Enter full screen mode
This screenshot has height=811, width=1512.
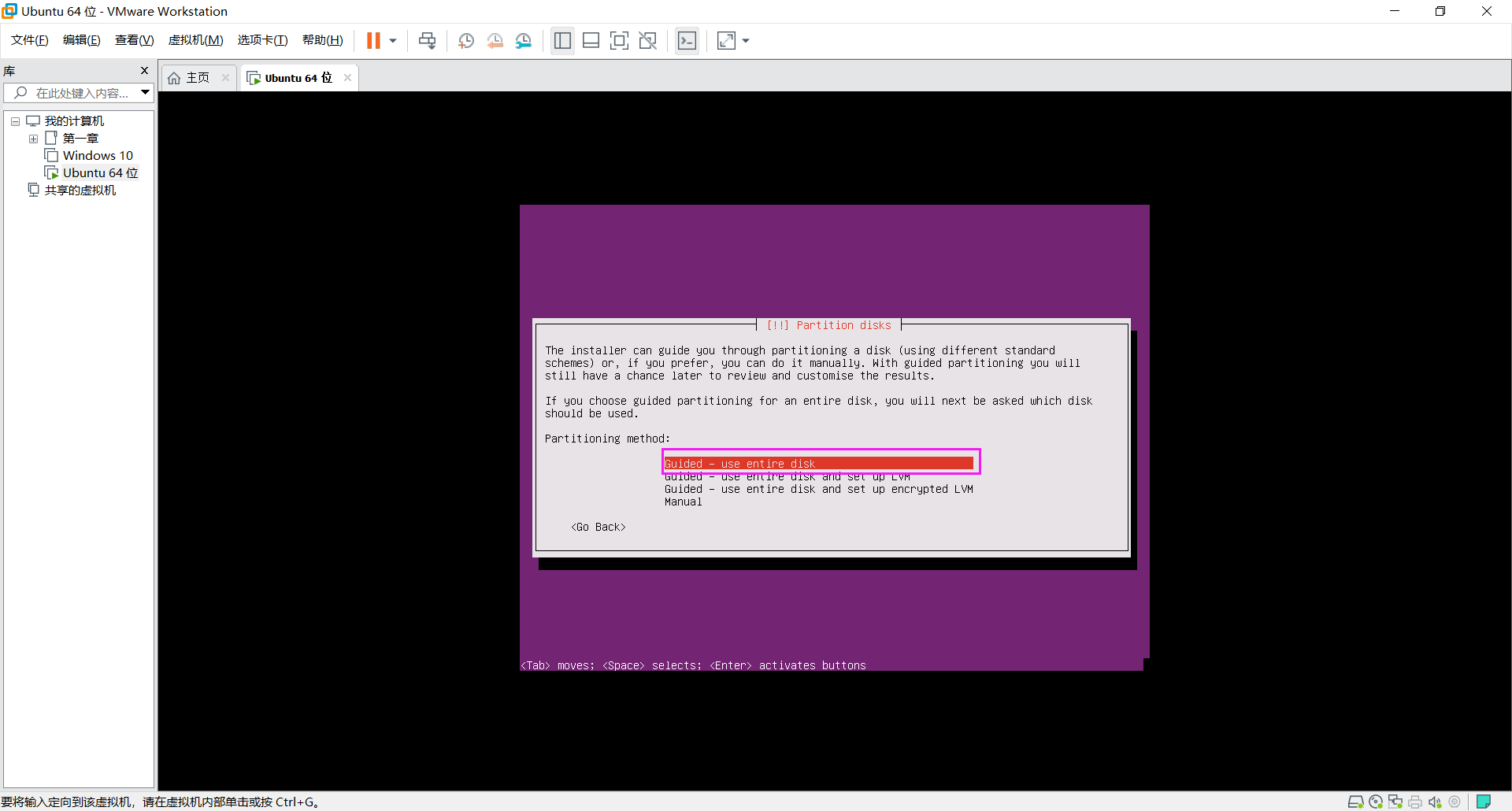point(620,41)
